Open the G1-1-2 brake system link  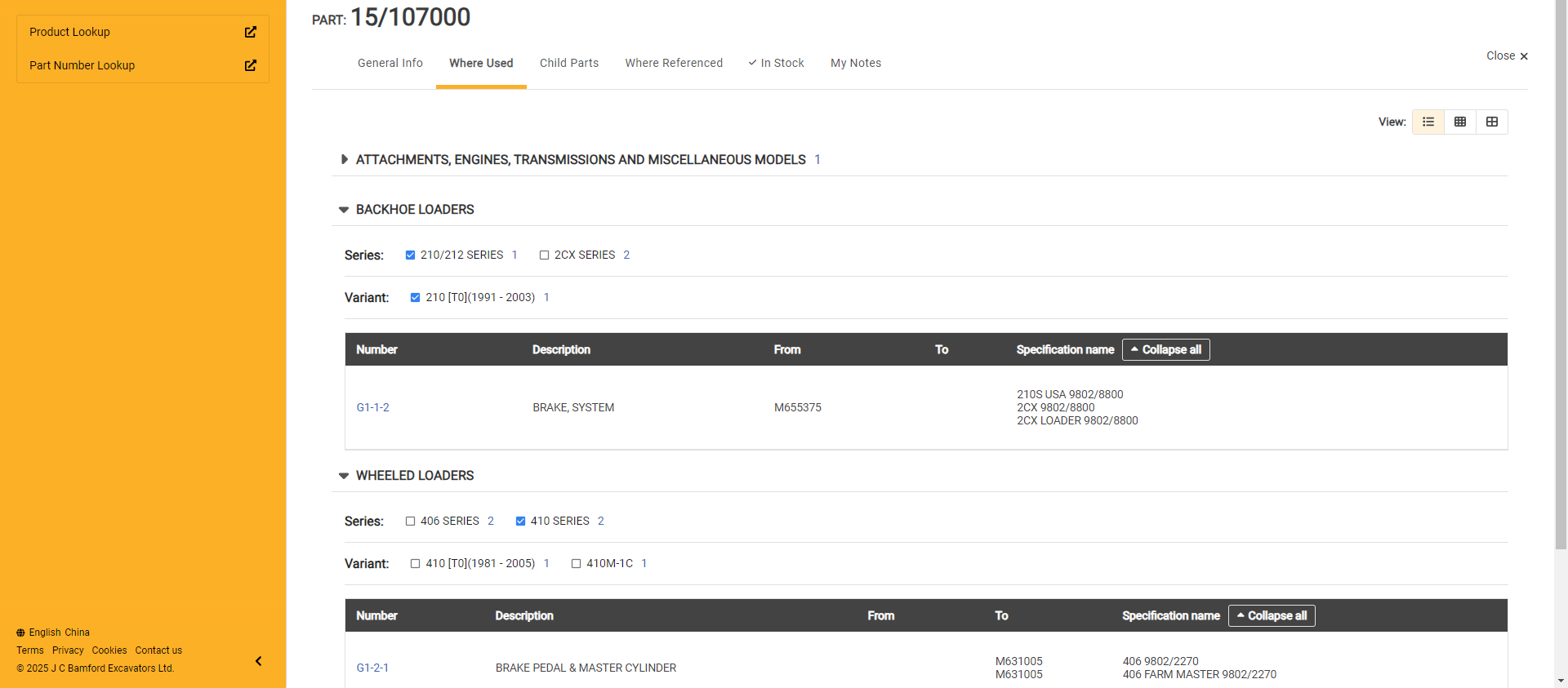click(x=372, y=407)
